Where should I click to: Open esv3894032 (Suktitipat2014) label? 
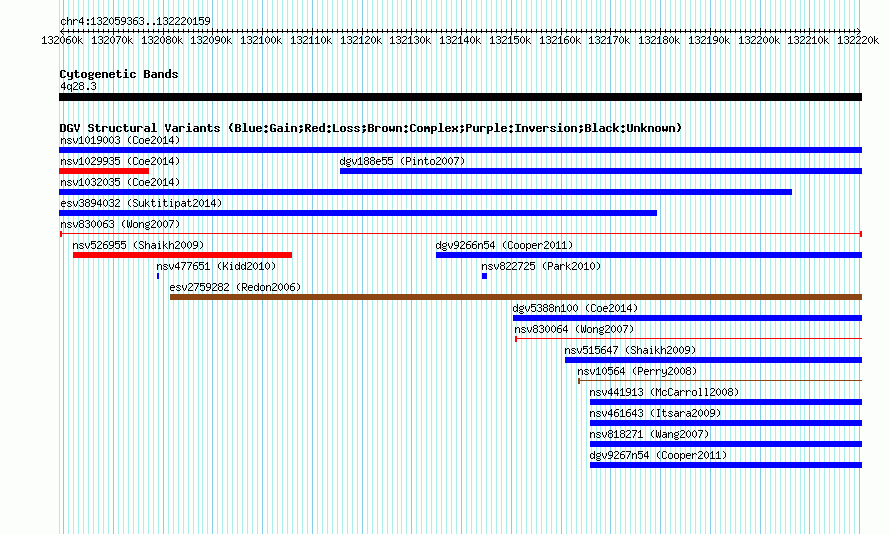[141, 203]
